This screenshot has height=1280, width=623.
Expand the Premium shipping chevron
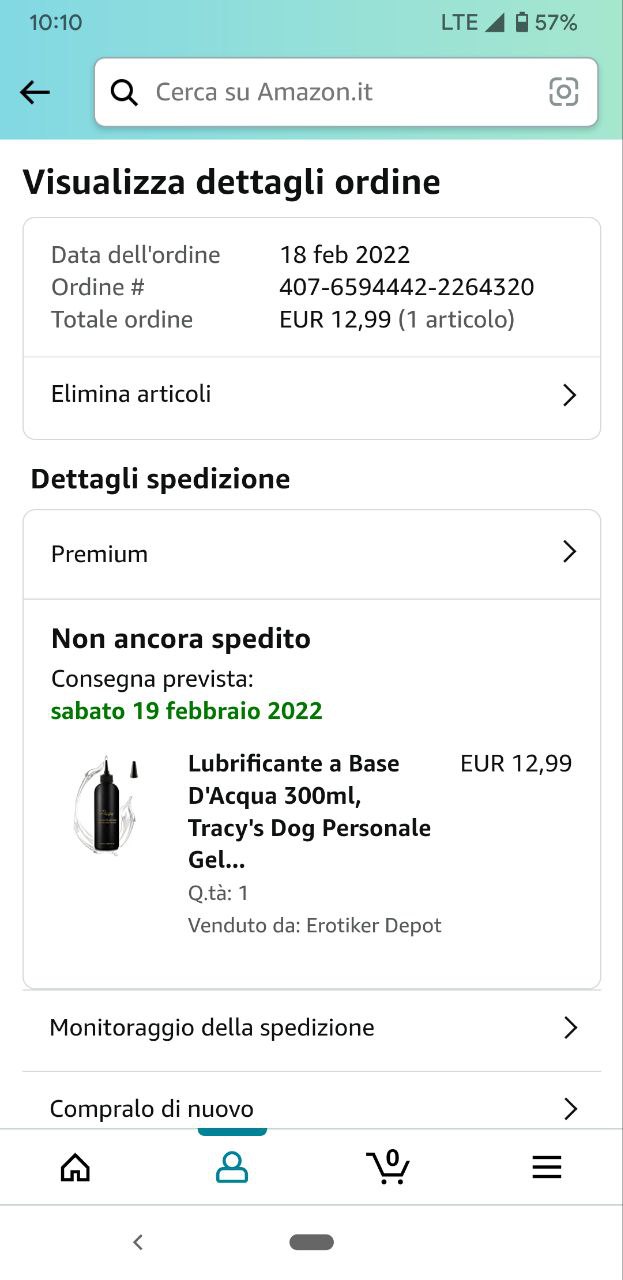click(x=569, y=552)
